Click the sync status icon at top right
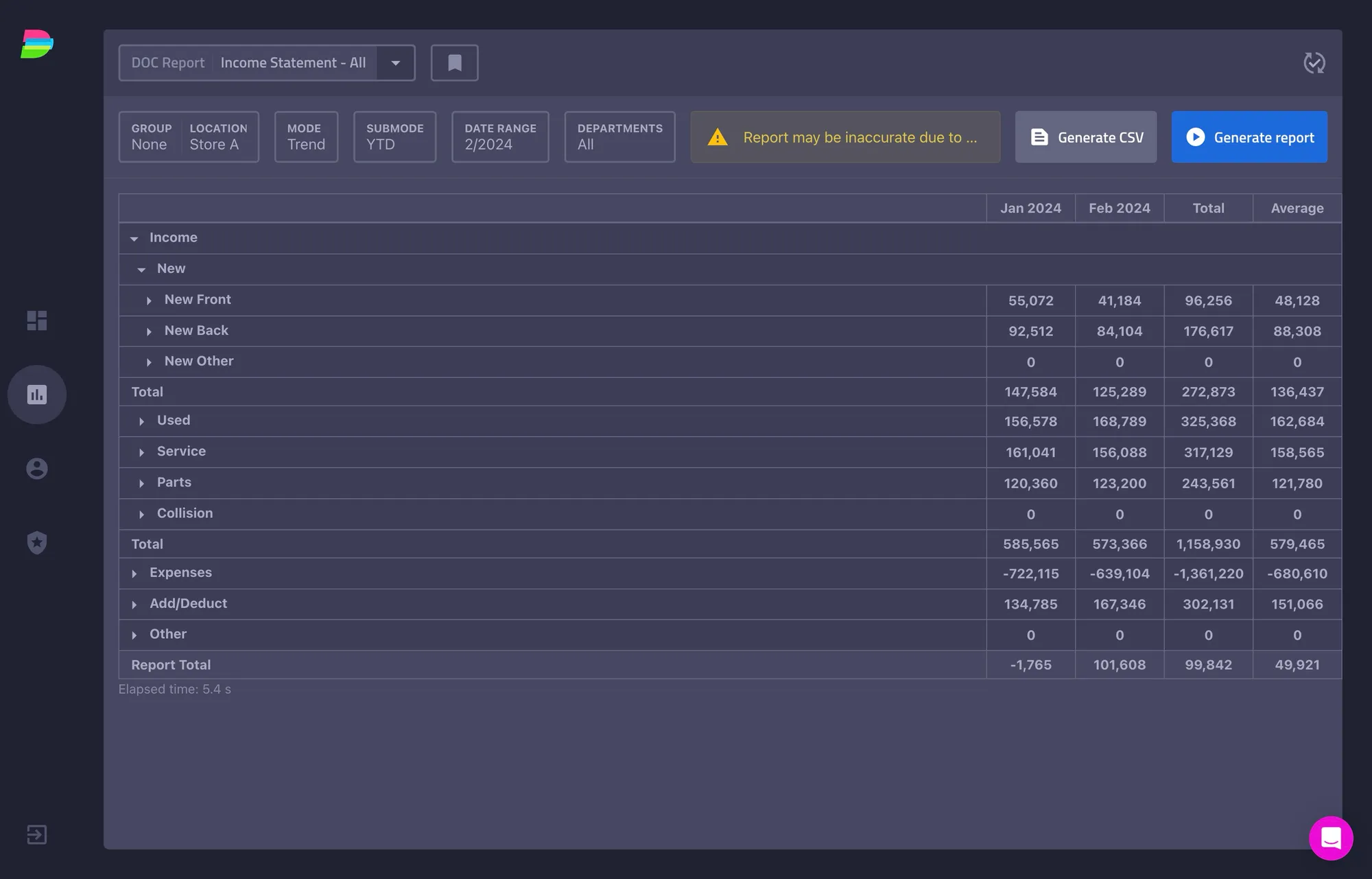 1314,63
